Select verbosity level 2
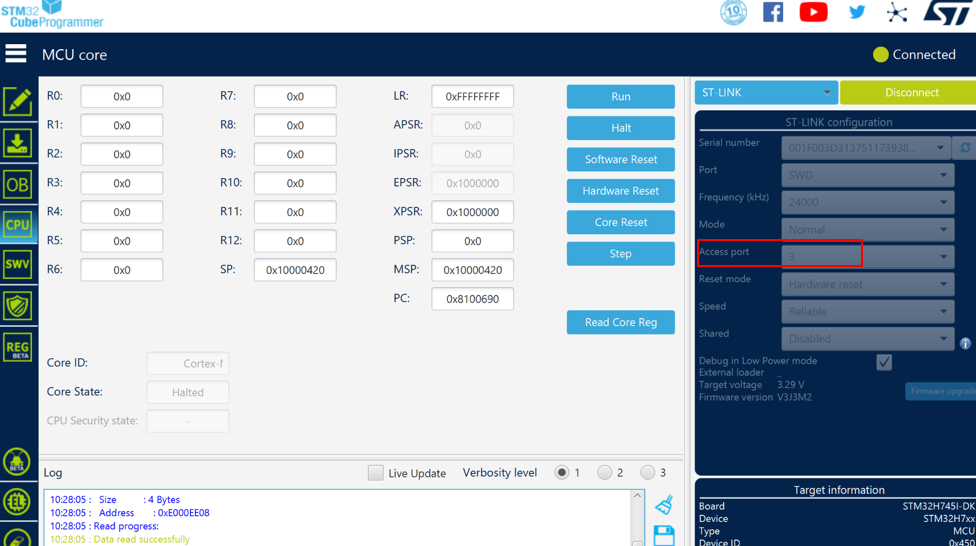Viewport: 976px width, 546px height. (x=604, y=473)
